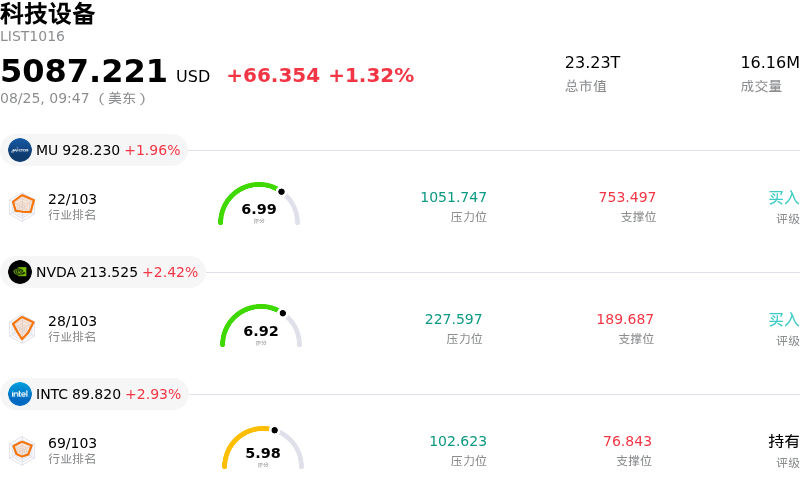
Task: Select NVDA support level 189.687
Action: tap(625, 319)
